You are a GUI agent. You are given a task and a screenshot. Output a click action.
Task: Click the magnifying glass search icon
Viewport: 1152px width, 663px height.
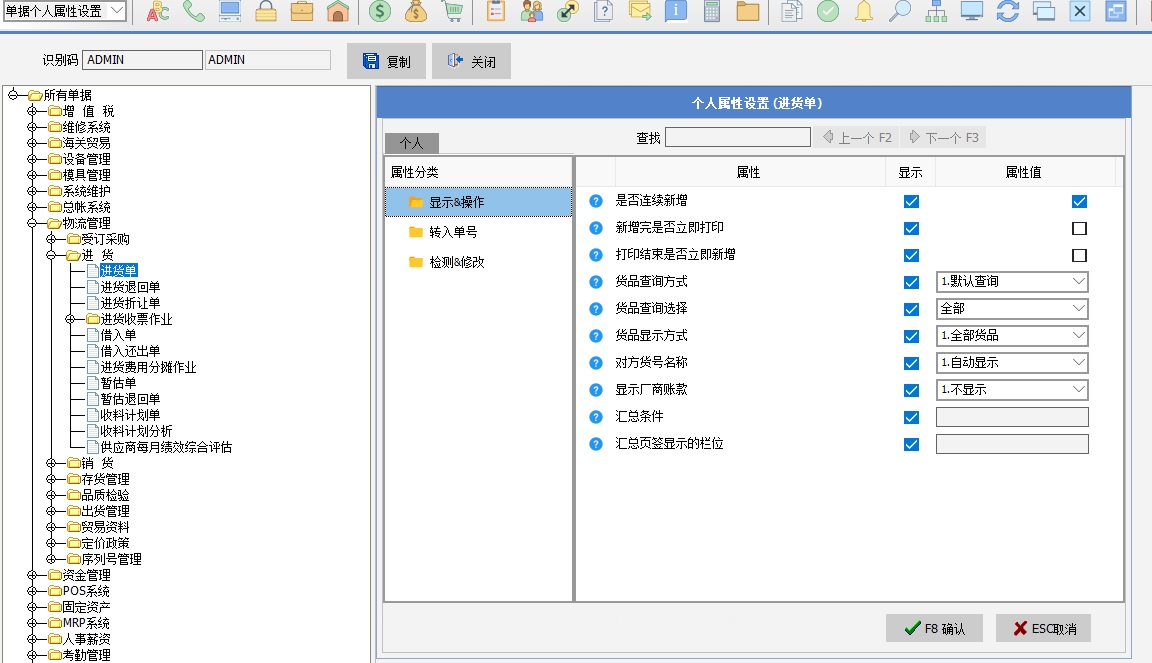pos(900,12)
